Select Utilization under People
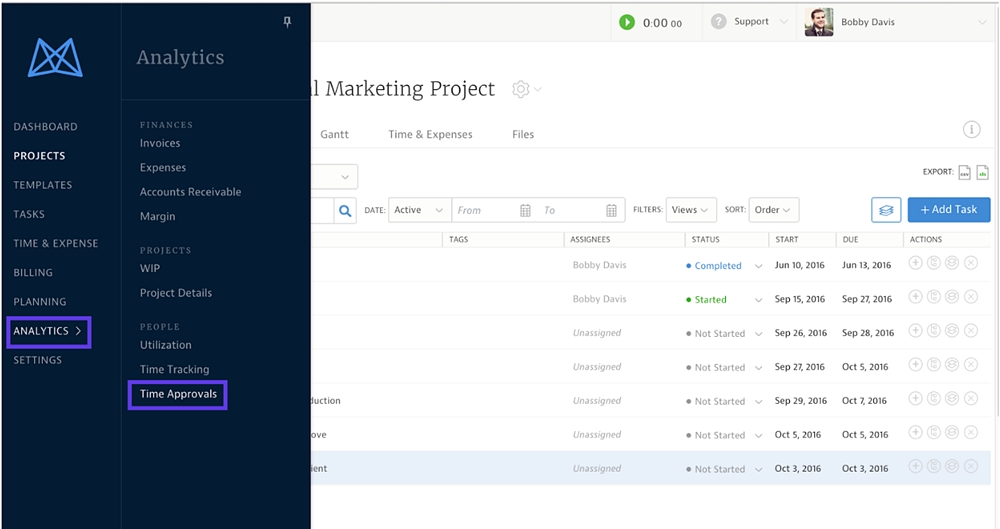Image resolution: width=1000 pixels, height=529 pixels. pyautogui.click(x=165, y=345)
